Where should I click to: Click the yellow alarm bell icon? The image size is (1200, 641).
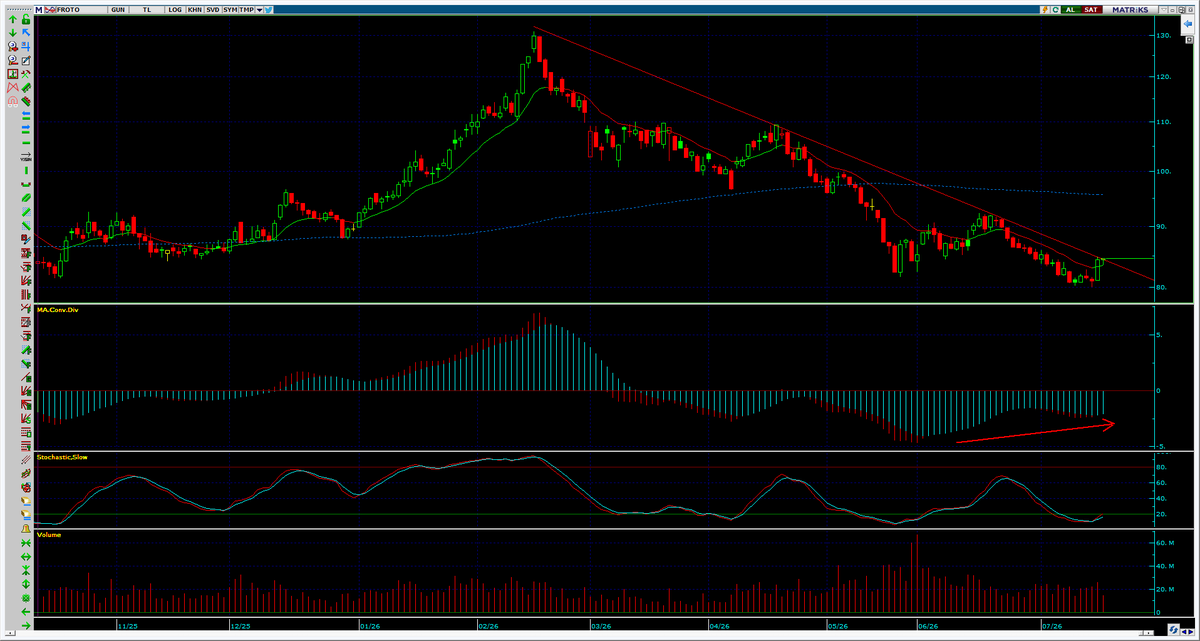[x=26, y=529]
